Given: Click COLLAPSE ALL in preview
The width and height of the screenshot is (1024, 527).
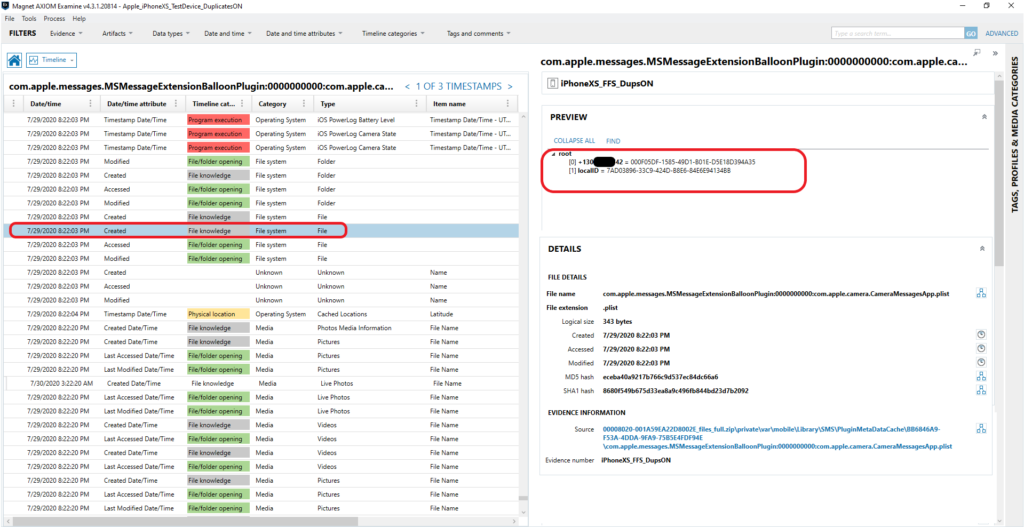Looking at the screenshot, I should click(574, 140).
